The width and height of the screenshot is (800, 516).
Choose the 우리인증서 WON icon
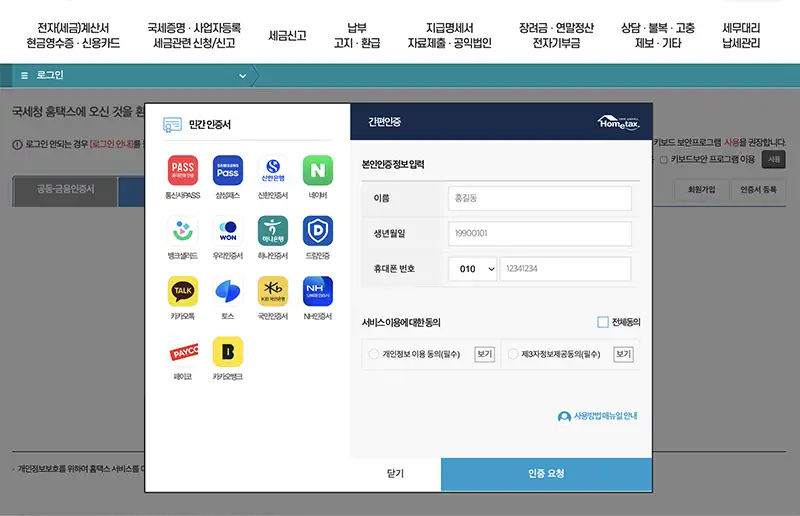point(228,231)
